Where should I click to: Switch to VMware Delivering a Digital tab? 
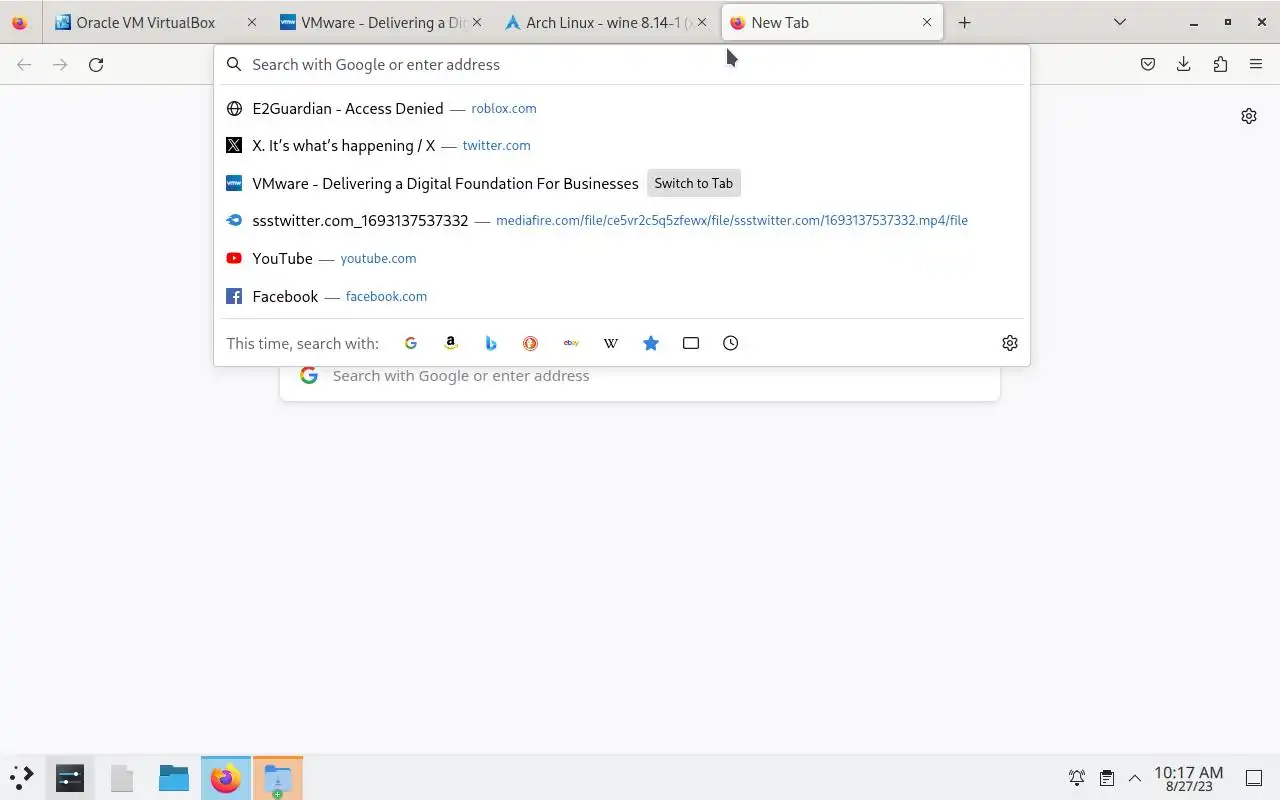click(x=384, y=22)
